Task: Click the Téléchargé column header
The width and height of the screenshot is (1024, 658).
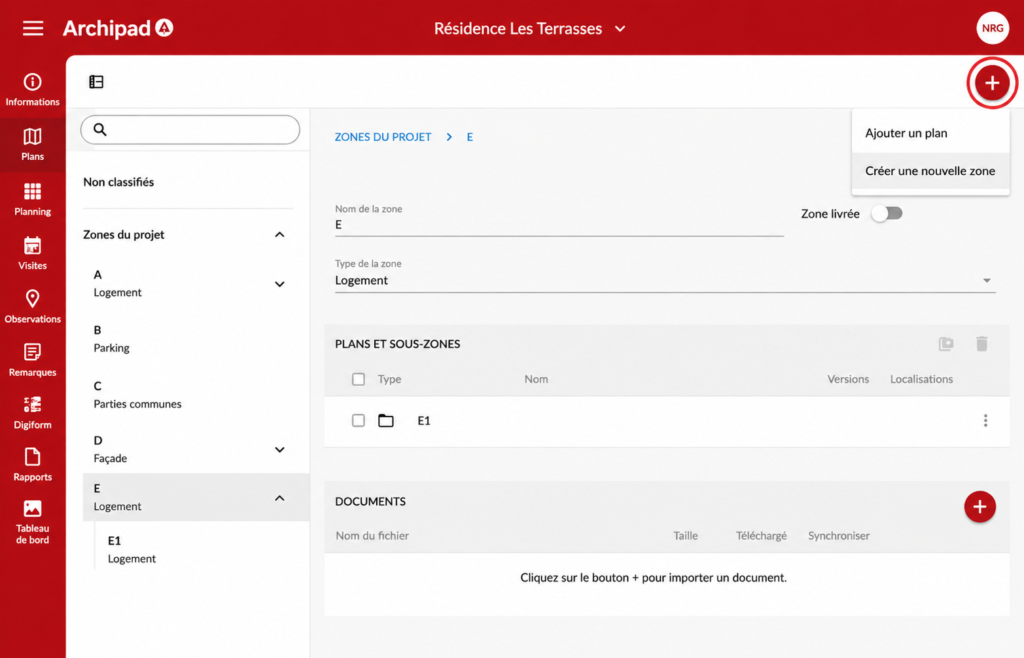Action: (761, 536)
